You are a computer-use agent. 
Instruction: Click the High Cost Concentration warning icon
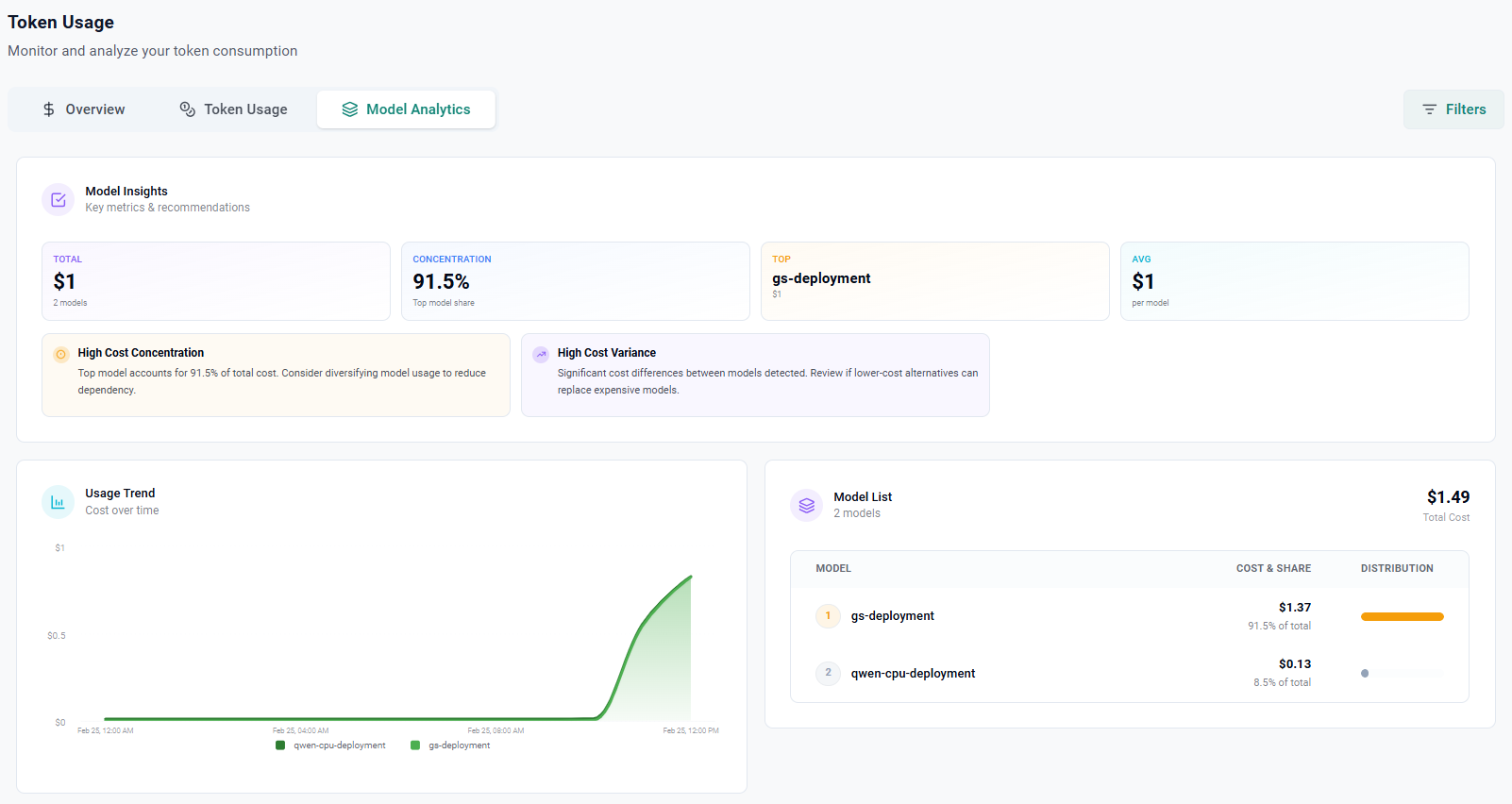coord(60,355)
